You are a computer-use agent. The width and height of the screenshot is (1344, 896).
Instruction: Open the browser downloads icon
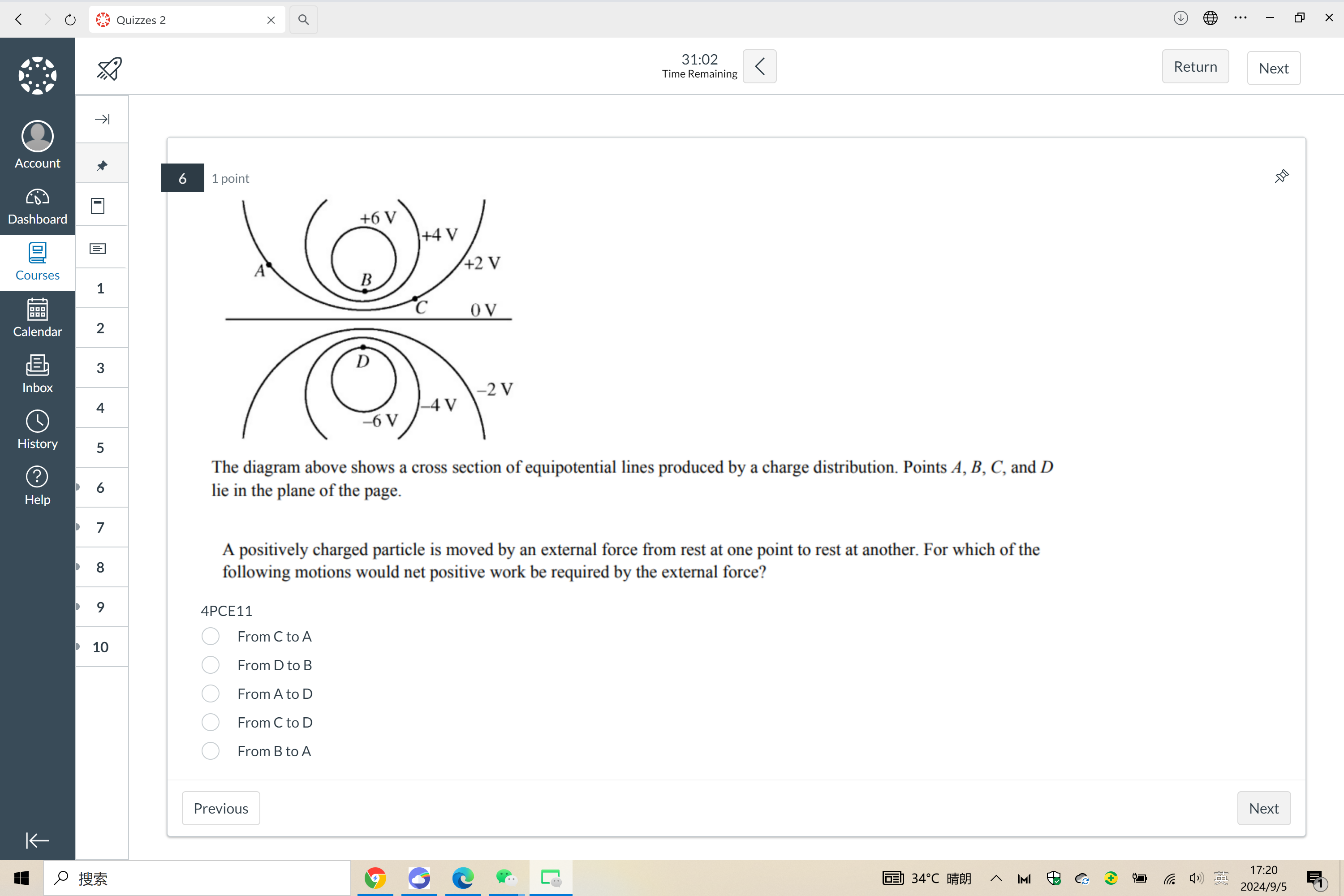[1180, 18]
